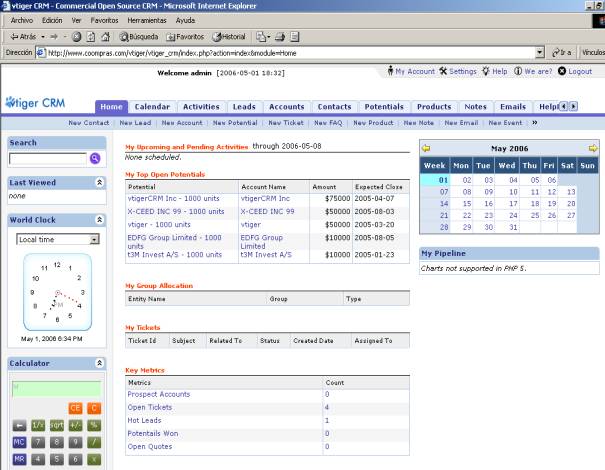Image resolution: width=605 pixels, height=470 pixels.
Task: Open t3M Invest A/S - 1000 units potential
Action: point(174,255)
